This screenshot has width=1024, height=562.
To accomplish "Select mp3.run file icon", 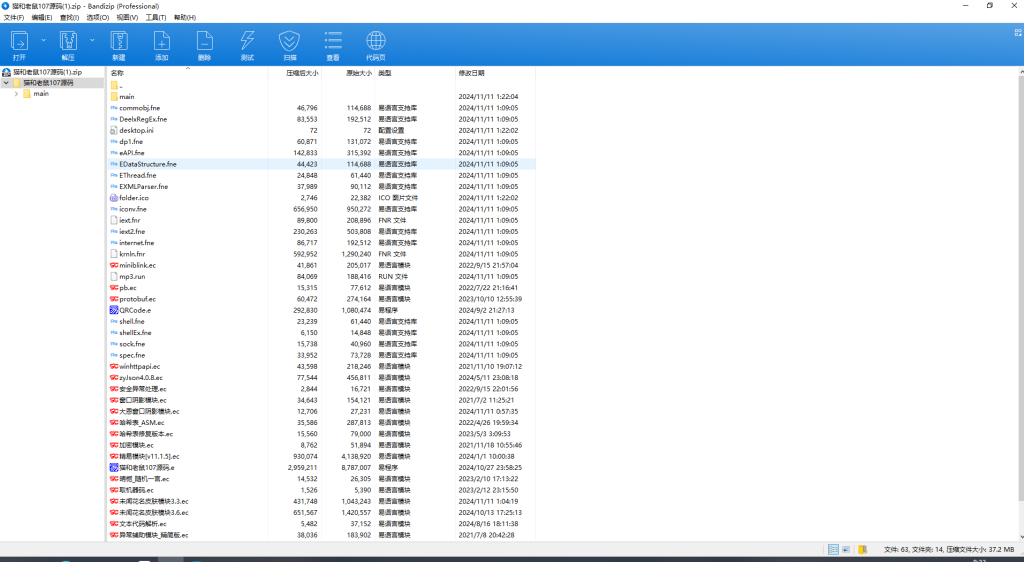I will (x=114, y=277).
